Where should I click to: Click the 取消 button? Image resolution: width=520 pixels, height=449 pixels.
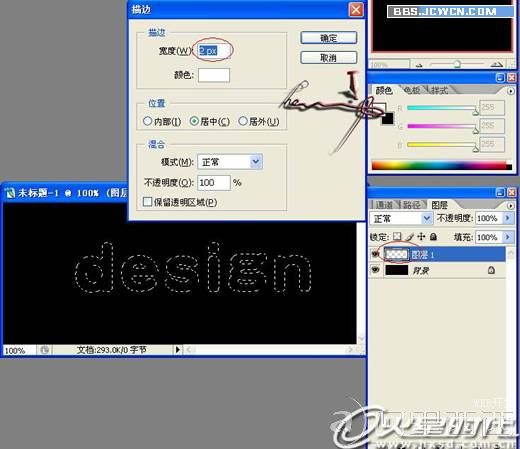tap(329, 58)
